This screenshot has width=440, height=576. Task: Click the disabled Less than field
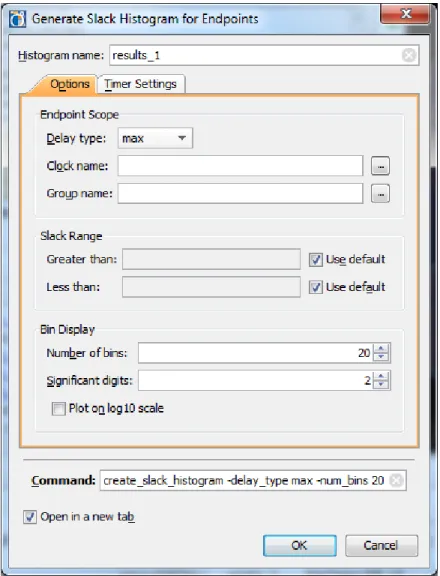click(x=211, y=287)
